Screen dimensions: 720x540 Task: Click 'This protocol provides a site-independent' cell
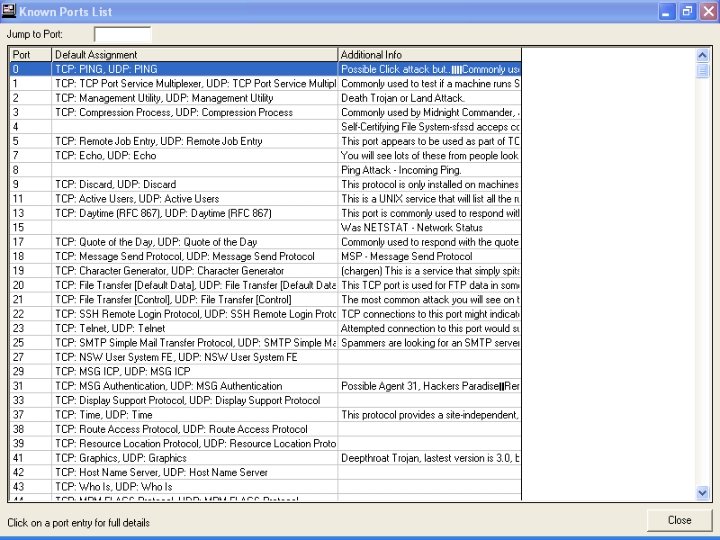(429, 415)
